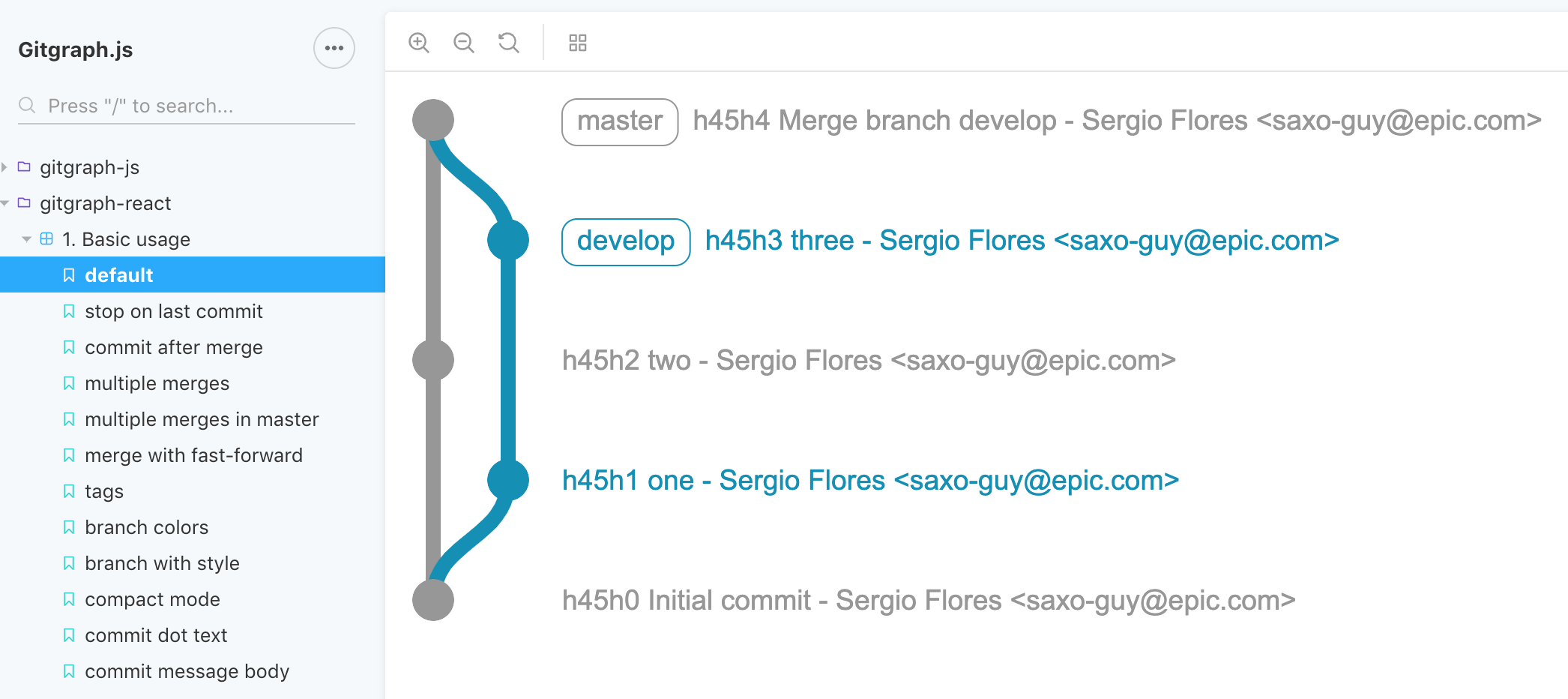Click bookmark icon next to tags story
Viewport: 1568px width, 699px height.
[69, 491]
